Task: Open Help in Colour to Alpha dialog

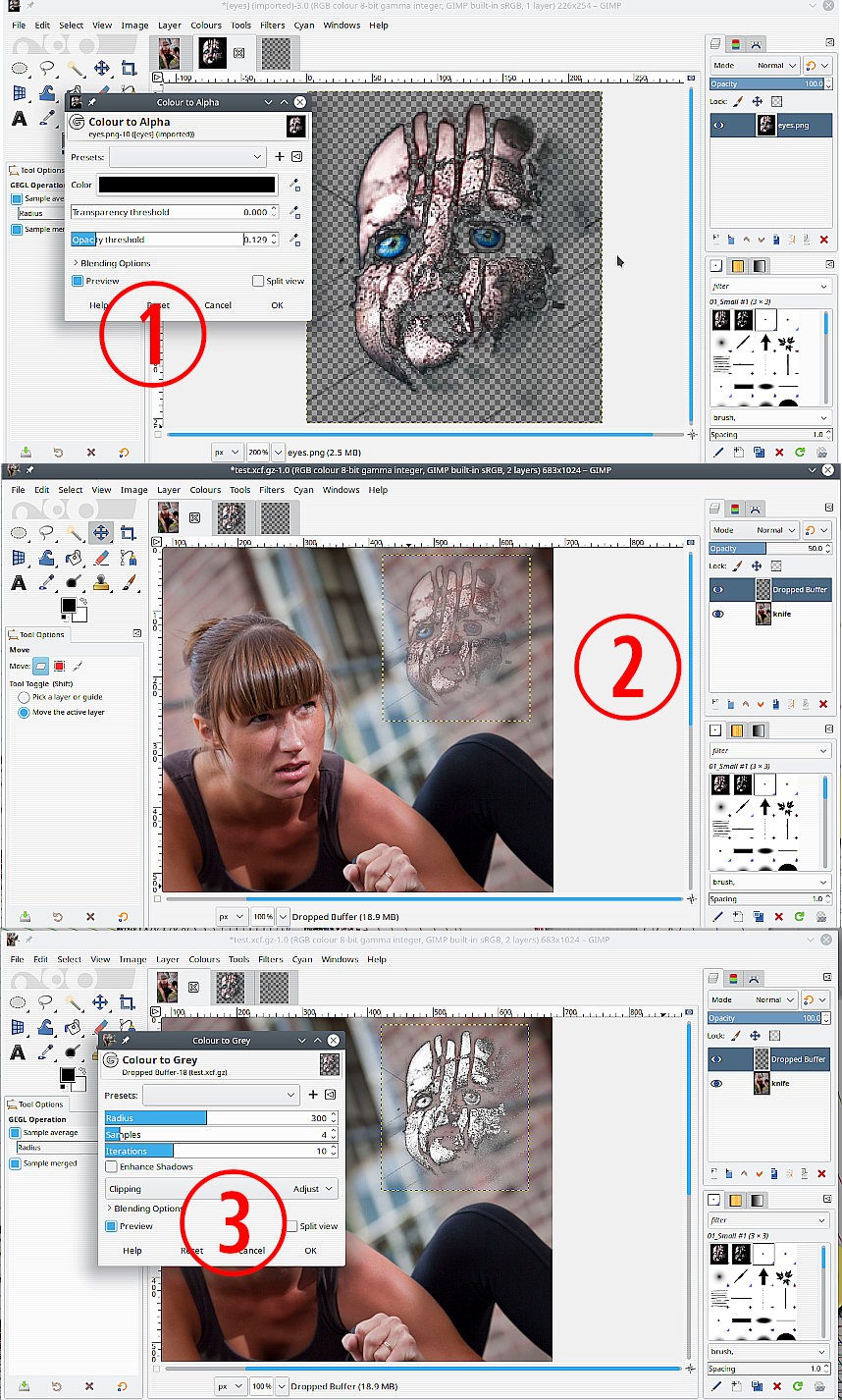Action: (98, 305)
